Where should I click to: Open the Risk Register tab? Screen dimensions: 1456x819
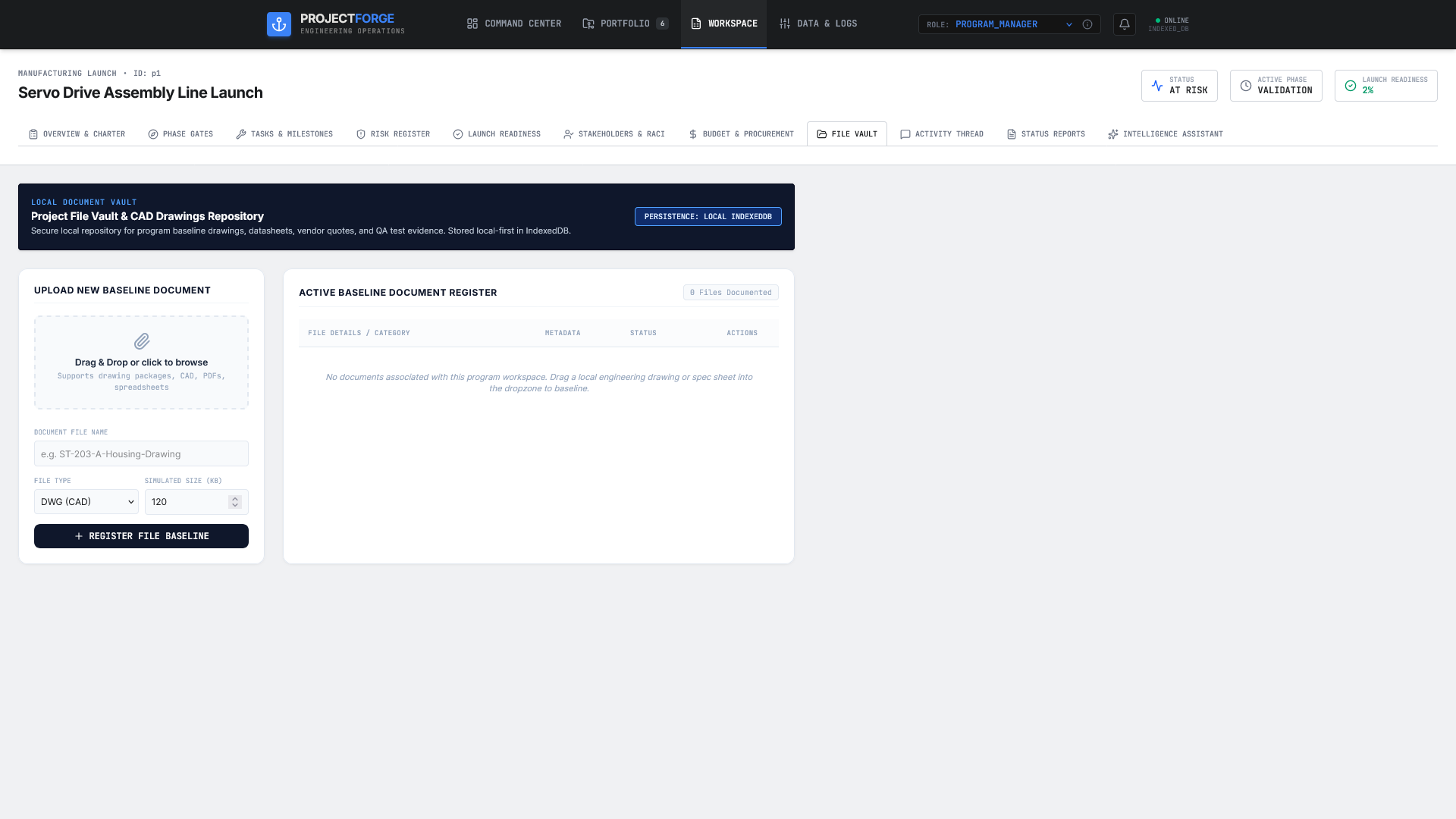point(393,134)
